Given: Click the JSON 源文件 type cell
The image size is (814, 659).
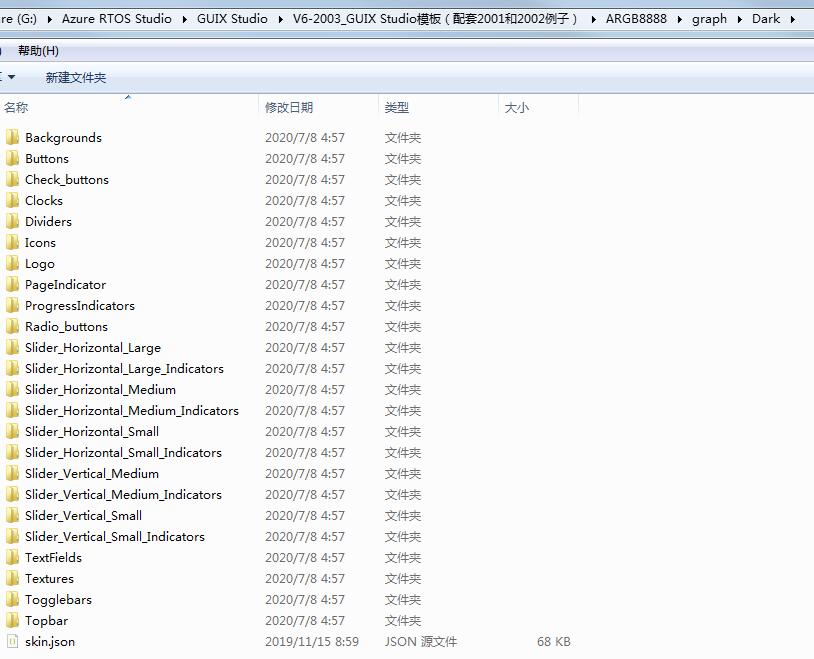Looking at the screenshot, I should [420, 642].
